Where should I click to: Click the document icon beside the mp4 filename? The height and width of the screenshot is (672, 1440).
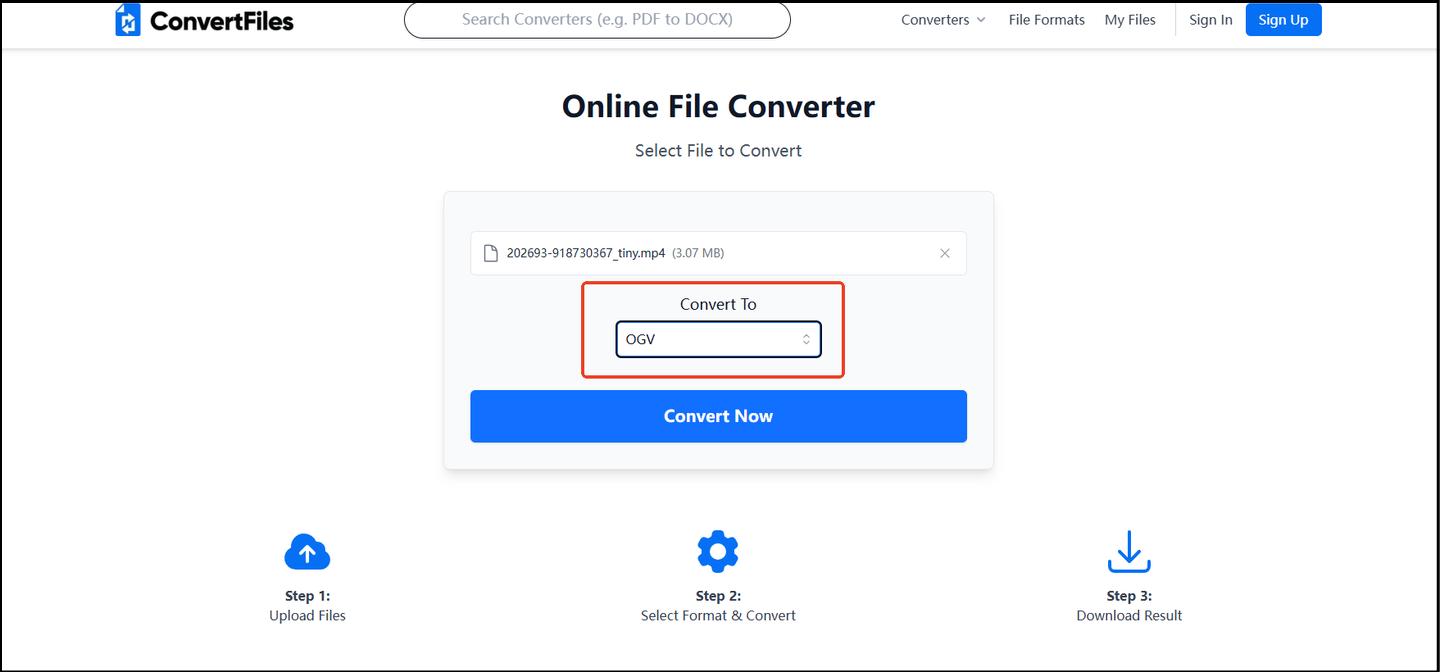click(490, 252)
